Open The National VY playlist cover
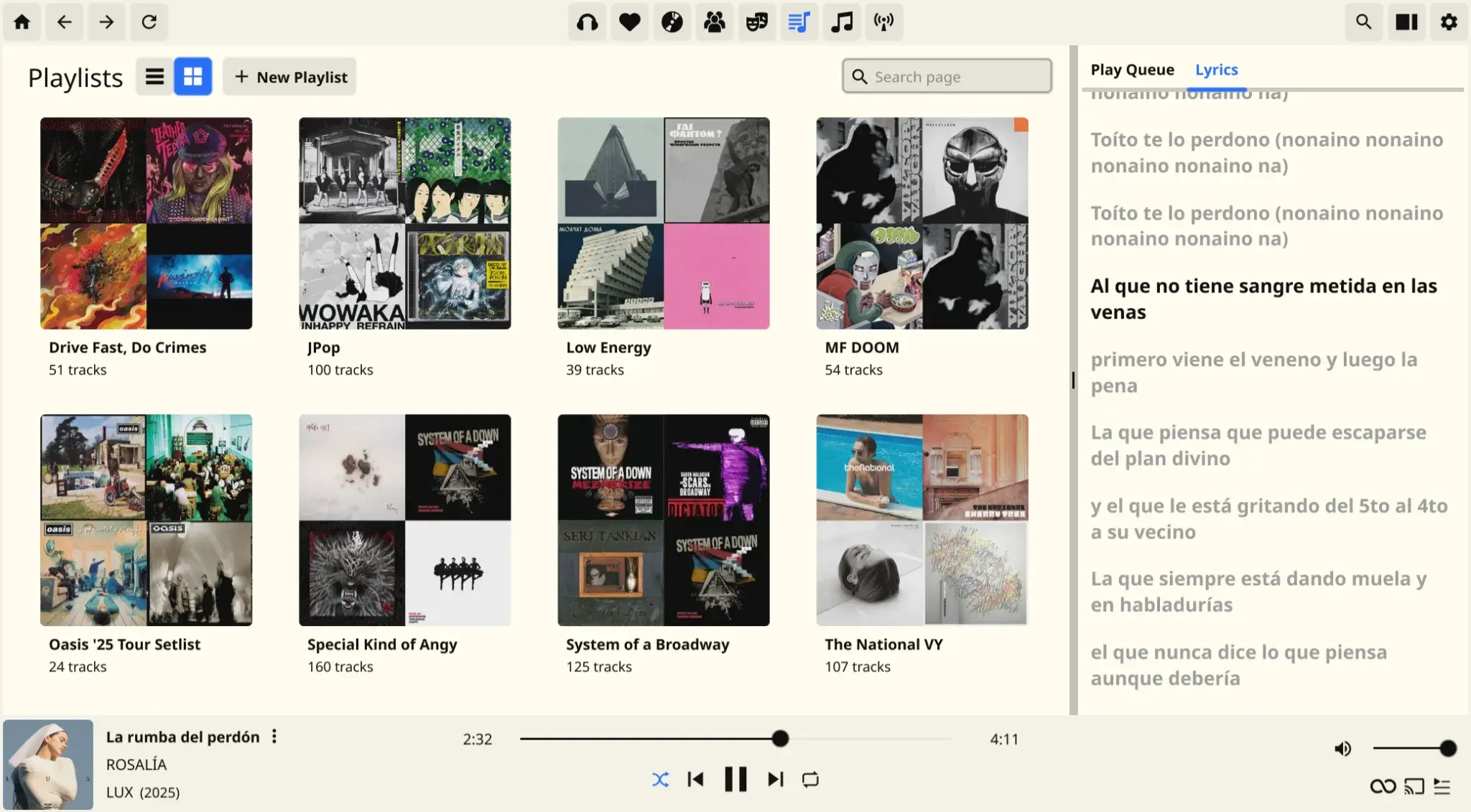 click(922, 520)
